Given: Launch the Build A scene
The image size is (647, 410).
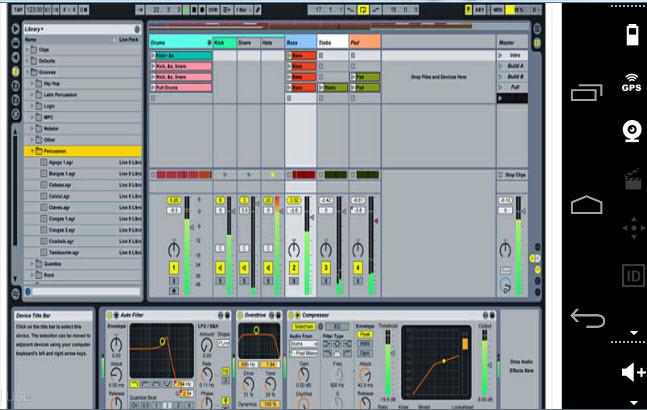Looking at the screenshot, I should click(x=501, y=66).
